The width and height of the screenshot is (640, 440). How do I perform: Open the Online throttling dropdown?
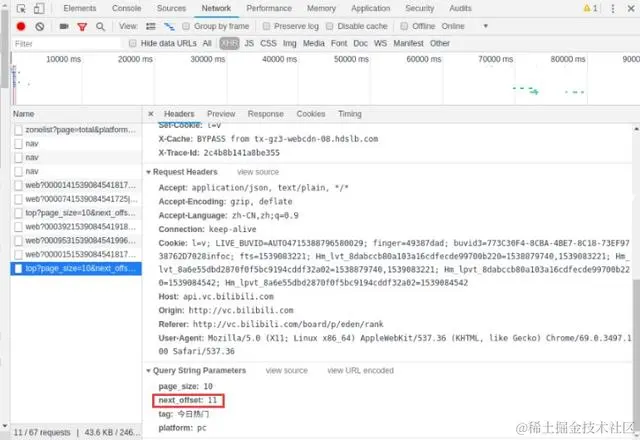(x=464, y=27)
